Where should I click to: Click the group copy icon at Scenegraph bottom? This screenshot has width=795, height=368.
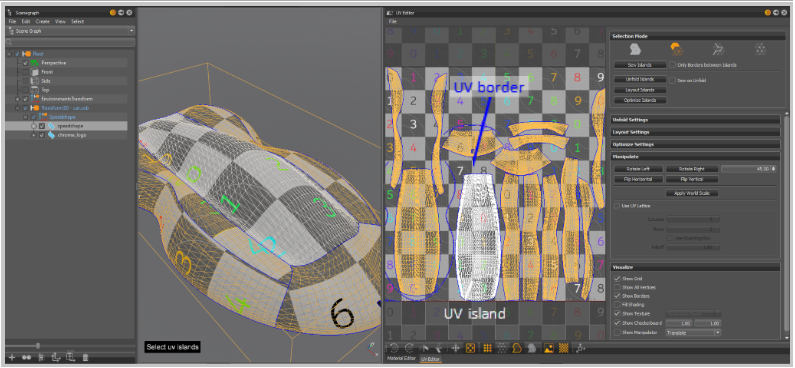tap(70, 357)
